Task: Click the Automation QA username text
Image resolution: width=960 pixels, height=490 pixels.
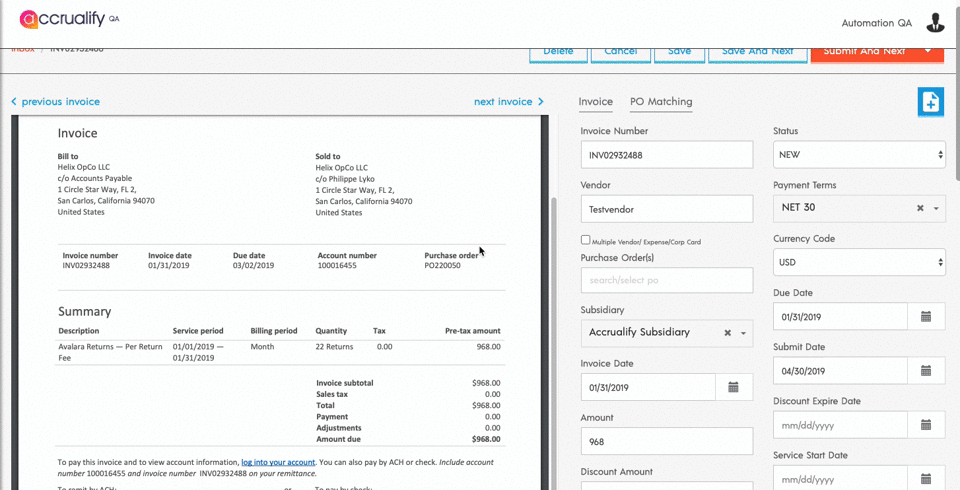Action: pos(876,23)
